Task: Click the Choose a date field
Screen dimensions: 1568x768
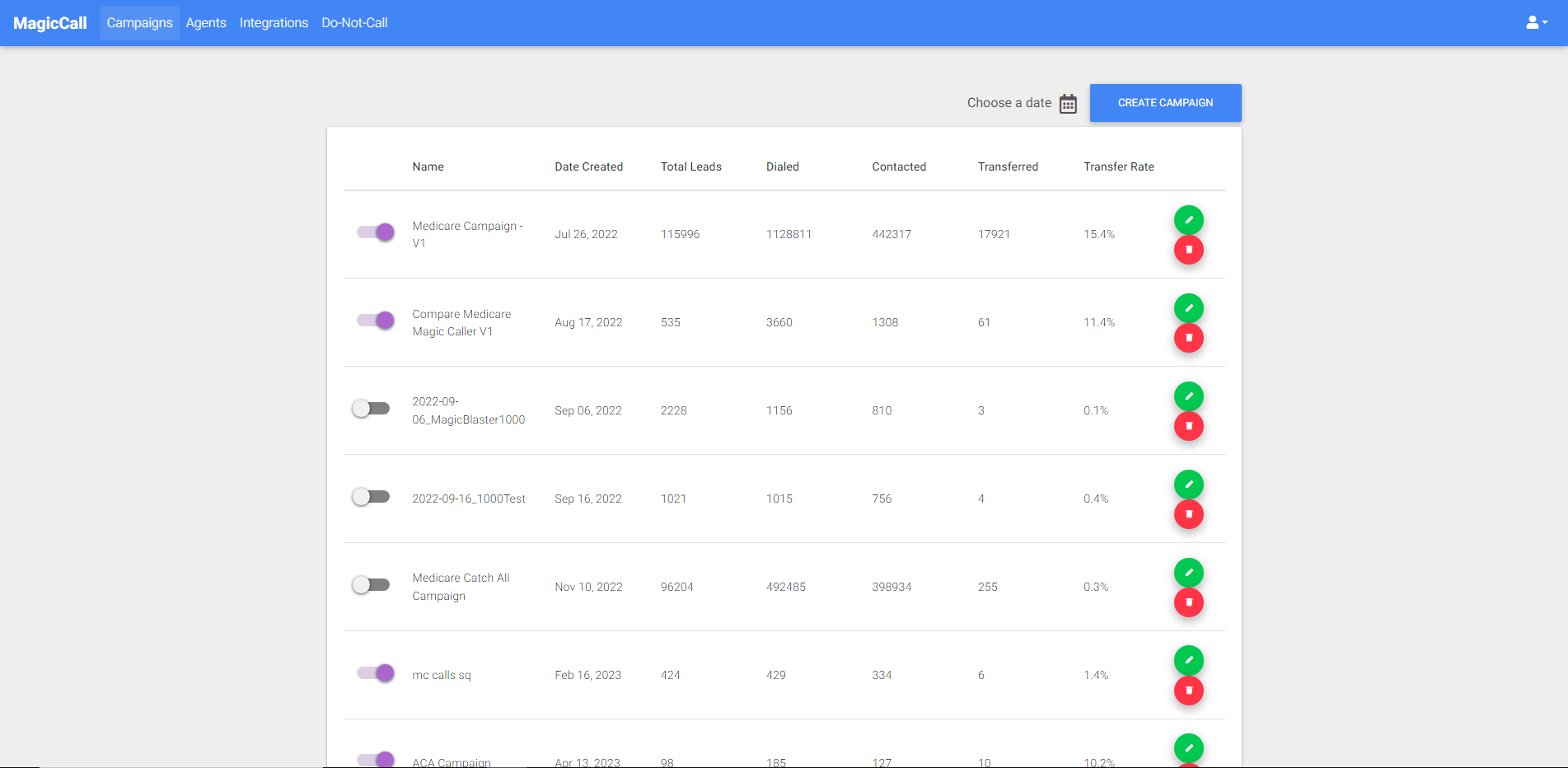Action: coord(1009,103)
